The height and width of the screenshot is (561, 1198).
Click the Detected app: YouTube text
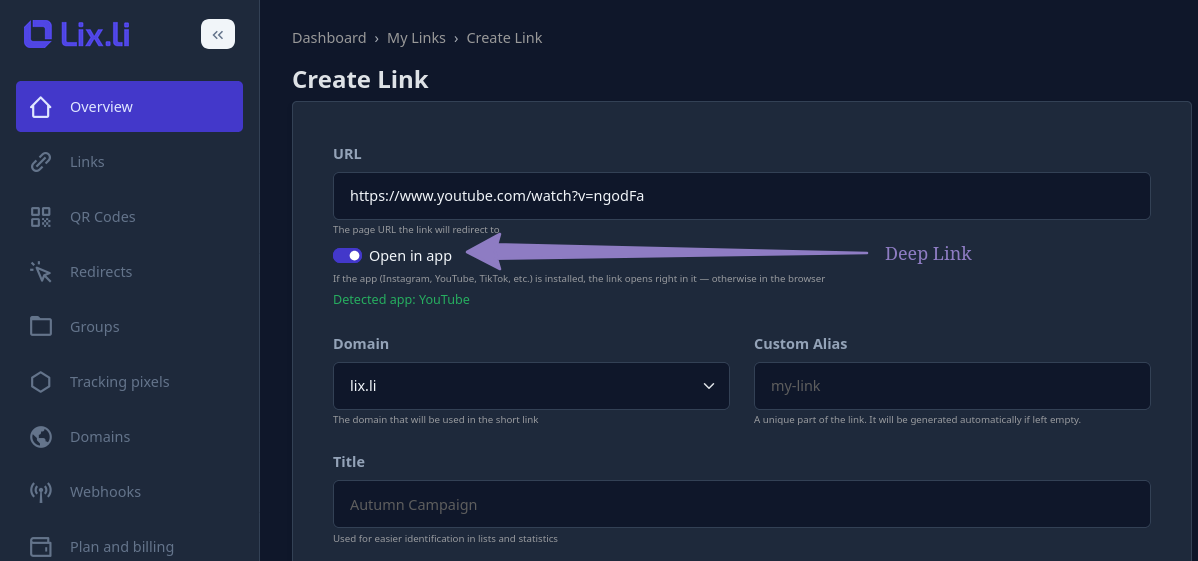click(x=401, y=300)
